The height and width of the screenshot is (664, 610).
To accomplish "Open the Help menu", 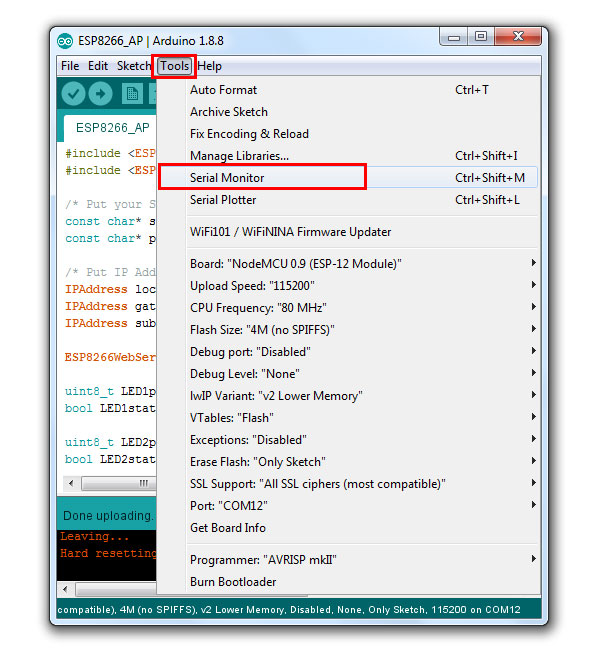I will 209,66.
